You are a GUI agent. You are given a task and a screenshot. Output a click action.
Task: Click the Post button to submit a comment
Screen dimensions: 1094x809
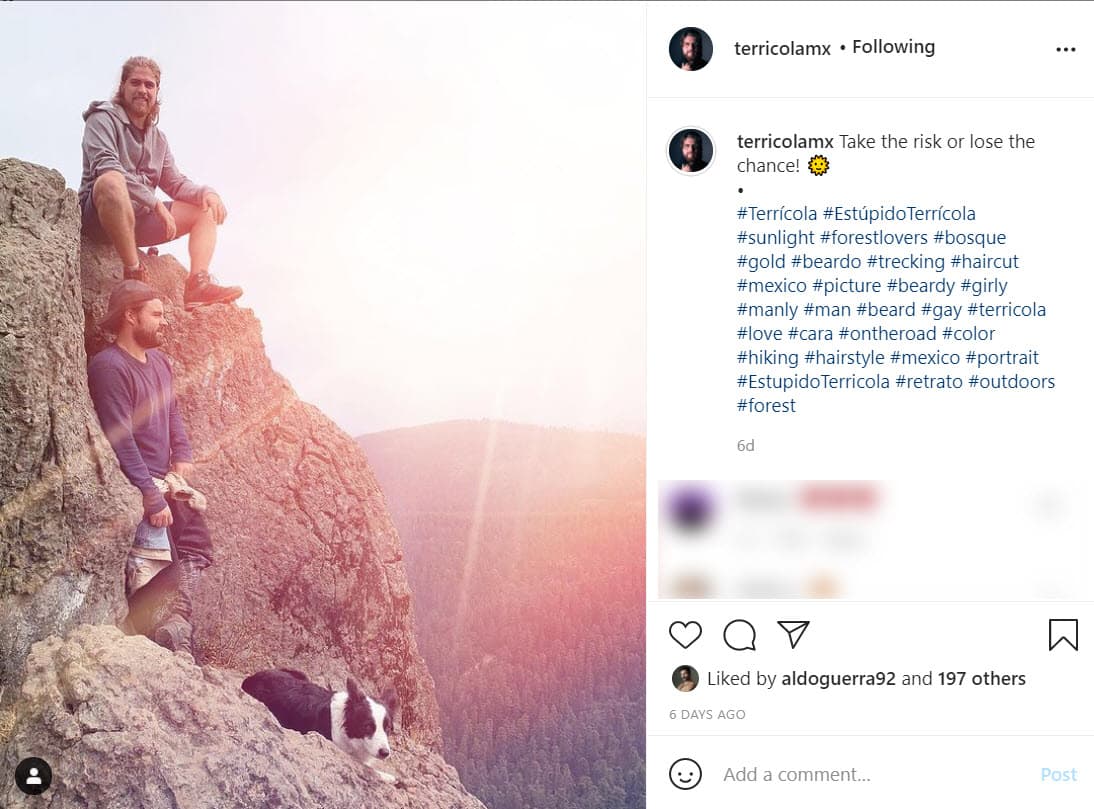1059,774
